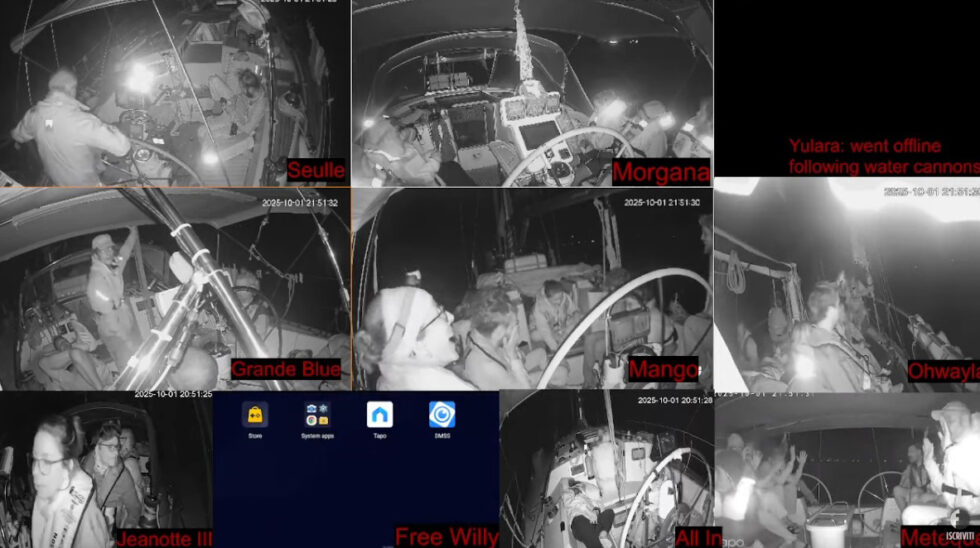Select the All In camera feed

pyautogui.click(x=606, y=468)
